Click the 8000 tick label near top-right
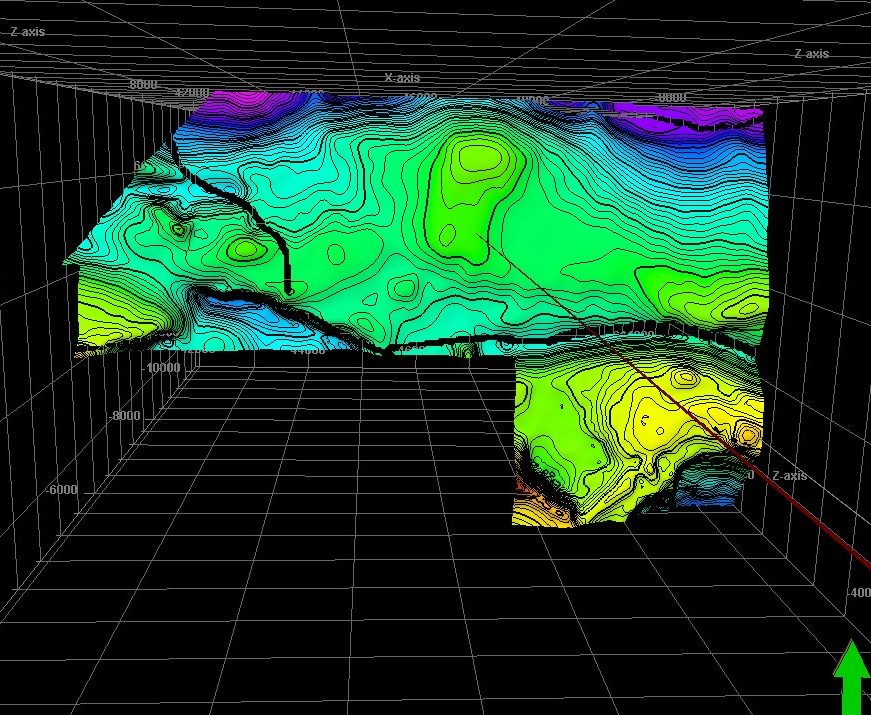Viewport: 871px width, 715px height. tap(671, 98)
